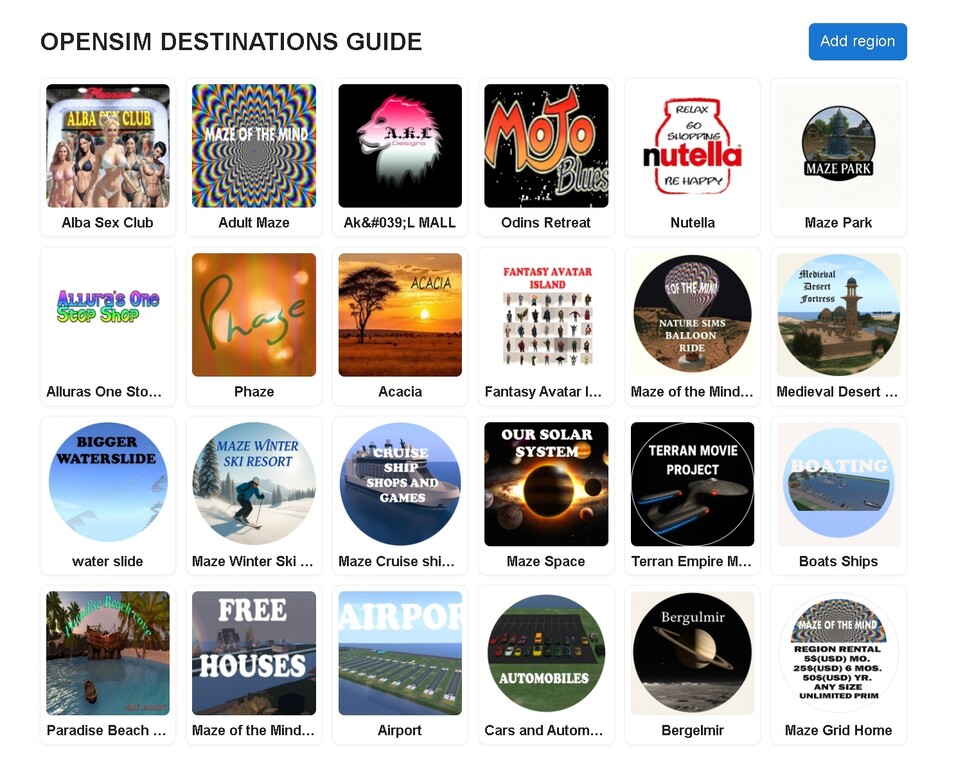Open the Terran Movie Project icon
The image size is (956, 768).
[692, 484]
